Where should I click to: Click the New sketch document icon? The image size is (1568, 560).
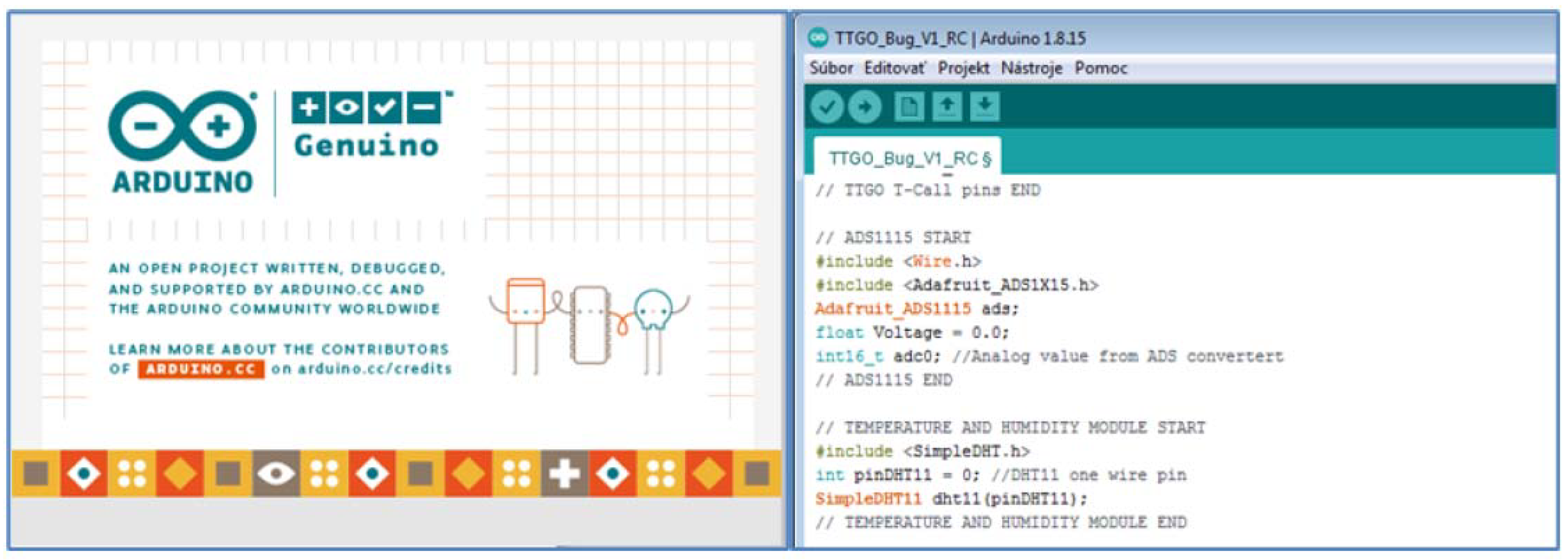tap(909, 107)
